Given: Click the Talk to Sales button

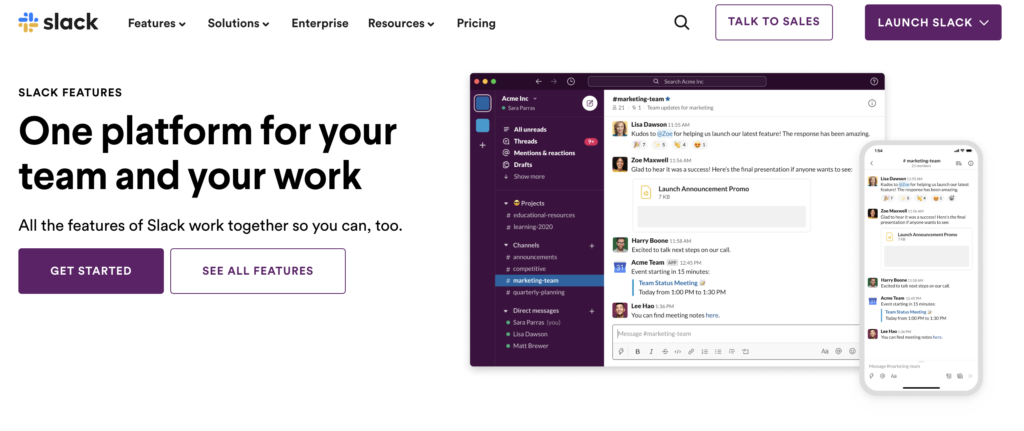Looking at the screenshot, I should [774, 22].
